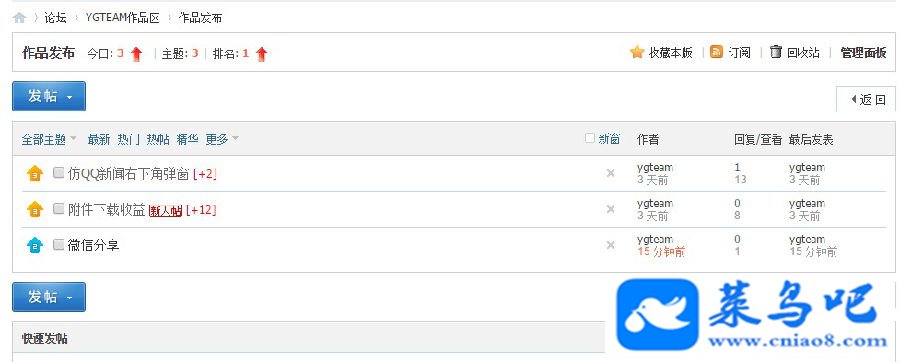The width and height of the screenshot is (900, 362).
Task: Click the star icon for 收藏本版
Action: click(x=637, y=52)
